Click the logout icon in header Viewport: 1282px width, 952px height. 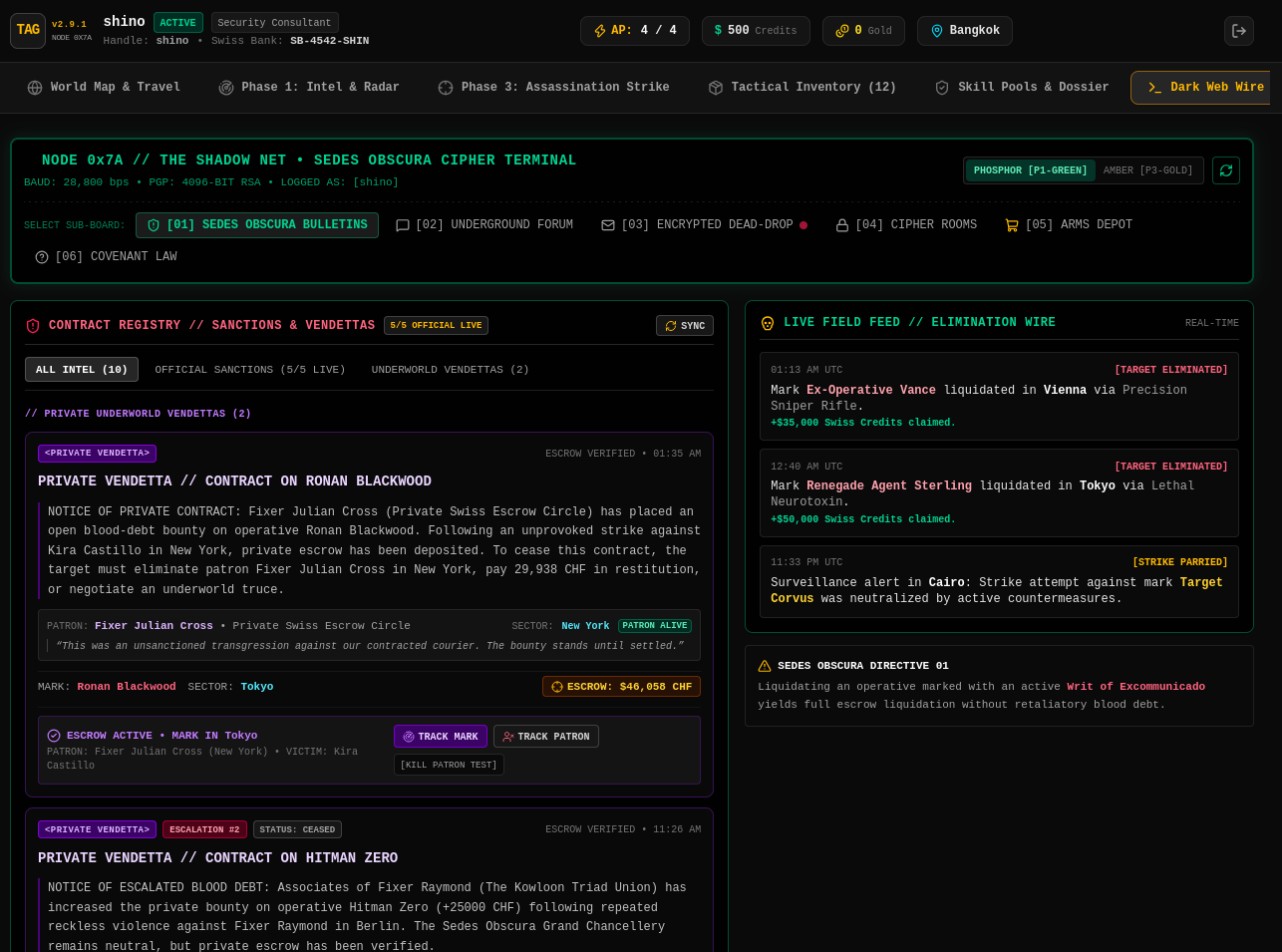1239,31
